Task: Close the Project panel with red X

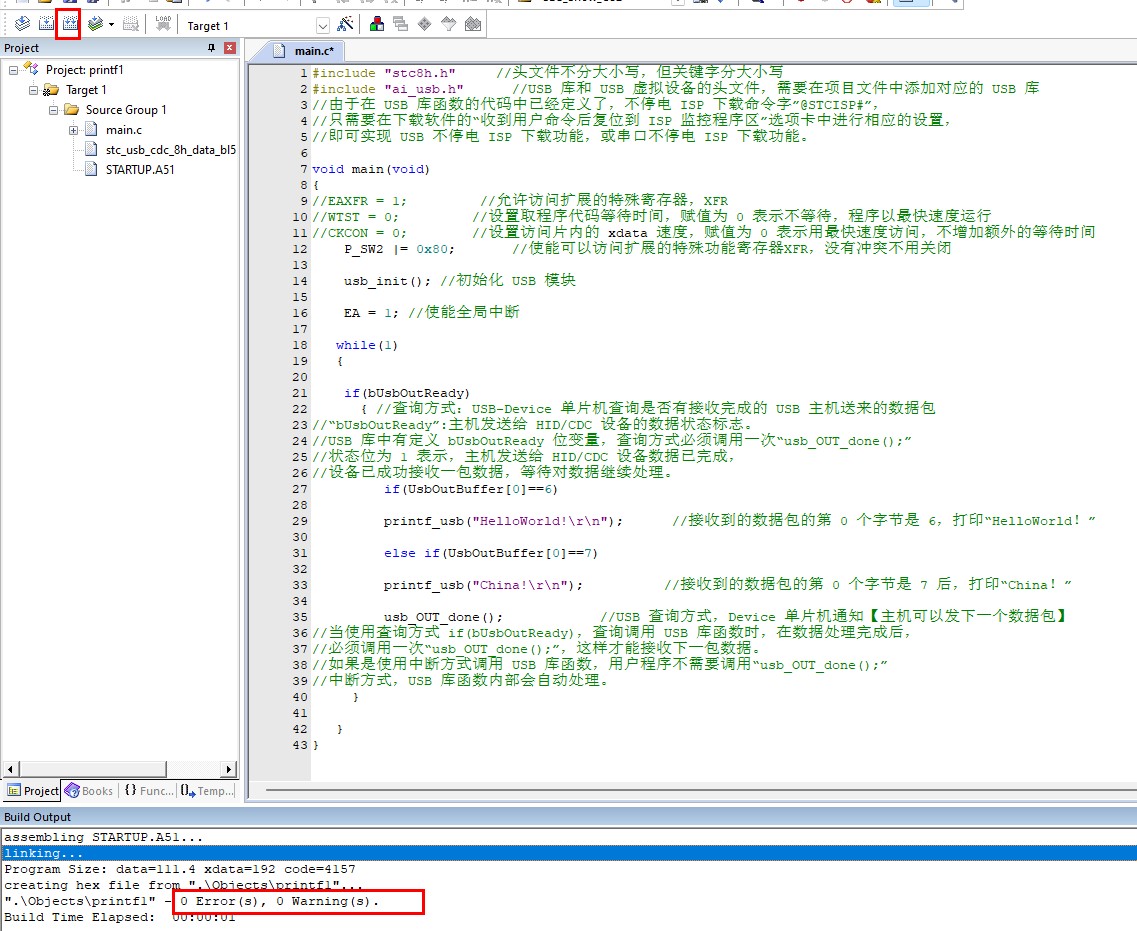Action: [230, 48]
